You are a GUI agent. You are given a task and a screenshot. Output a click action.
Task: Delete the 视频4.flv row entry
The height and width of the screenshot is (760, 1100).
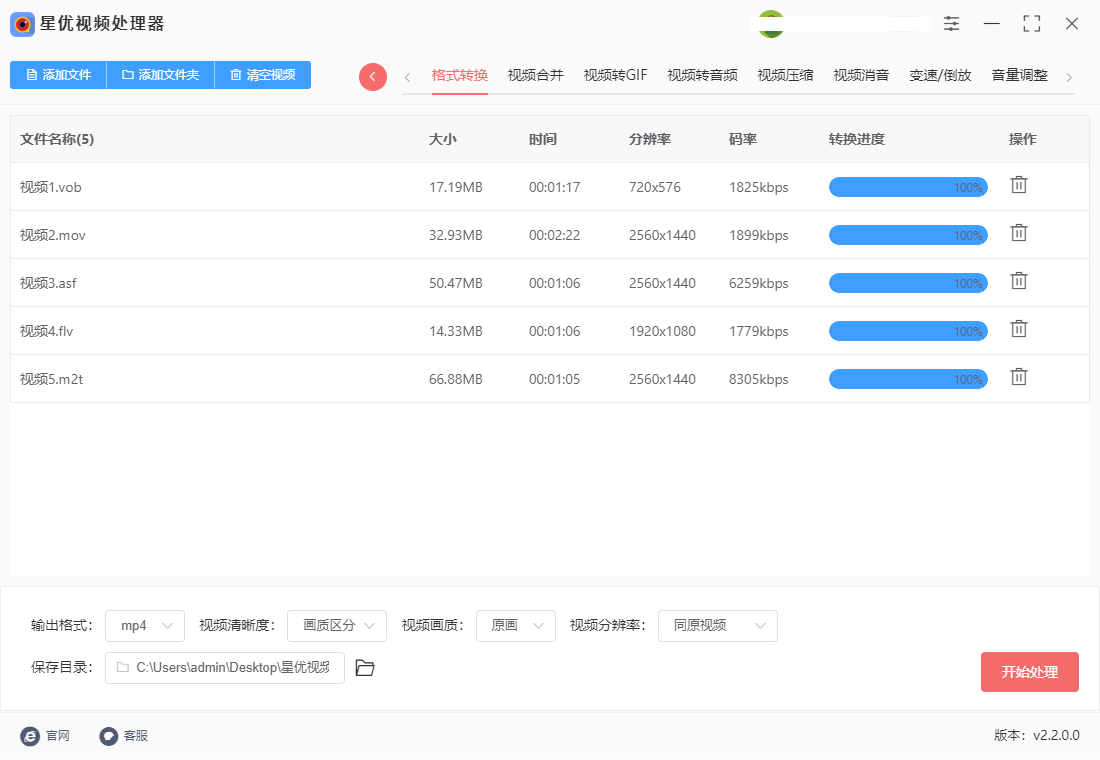click(1018, 329)
